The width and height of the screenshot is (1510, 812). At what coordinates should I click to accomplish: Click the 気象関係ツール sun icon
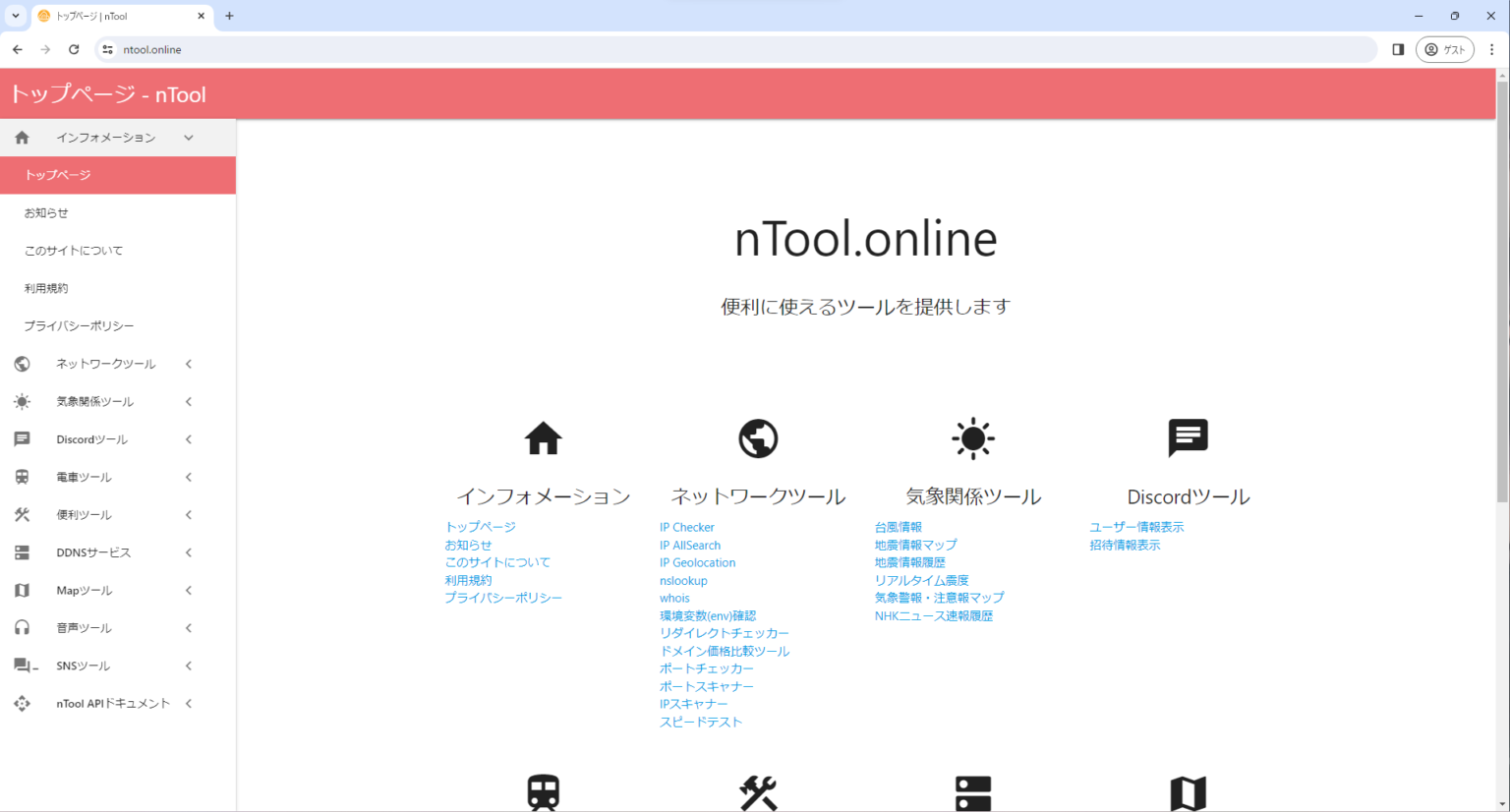pos(20,401)
